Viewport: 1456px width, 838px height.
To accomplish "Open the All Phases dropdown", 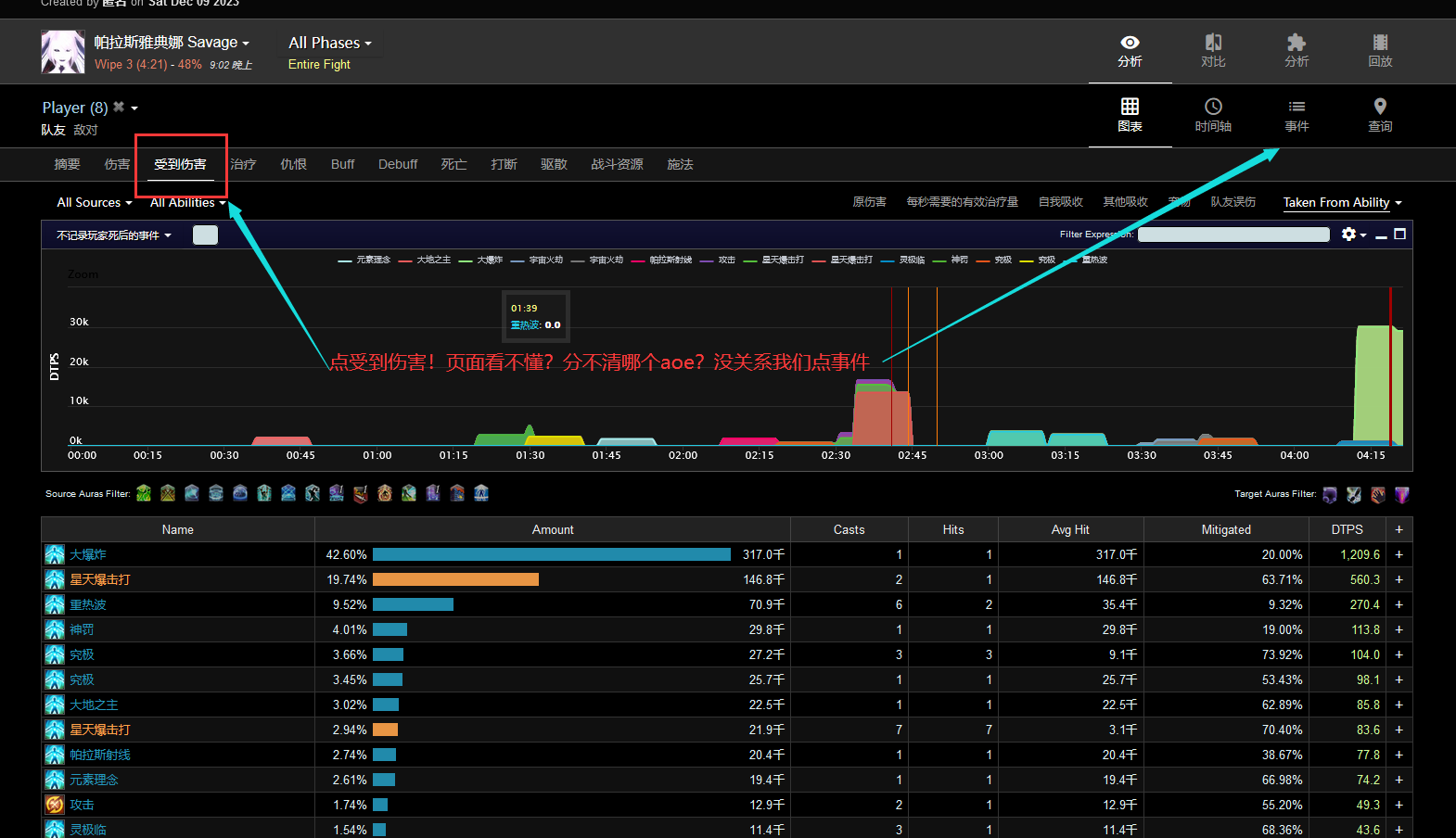I will click(x=329, y=44).
